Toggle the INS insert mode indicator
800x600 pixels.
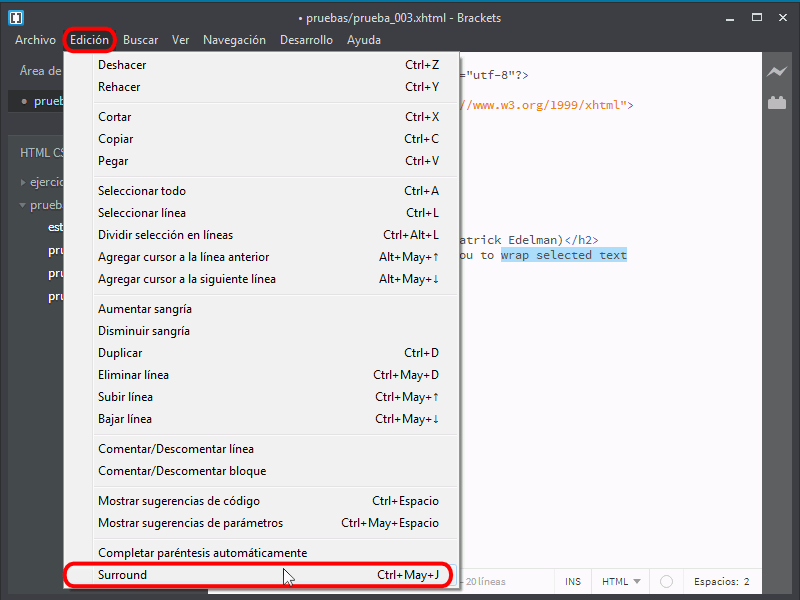click(x=572, y=582)
